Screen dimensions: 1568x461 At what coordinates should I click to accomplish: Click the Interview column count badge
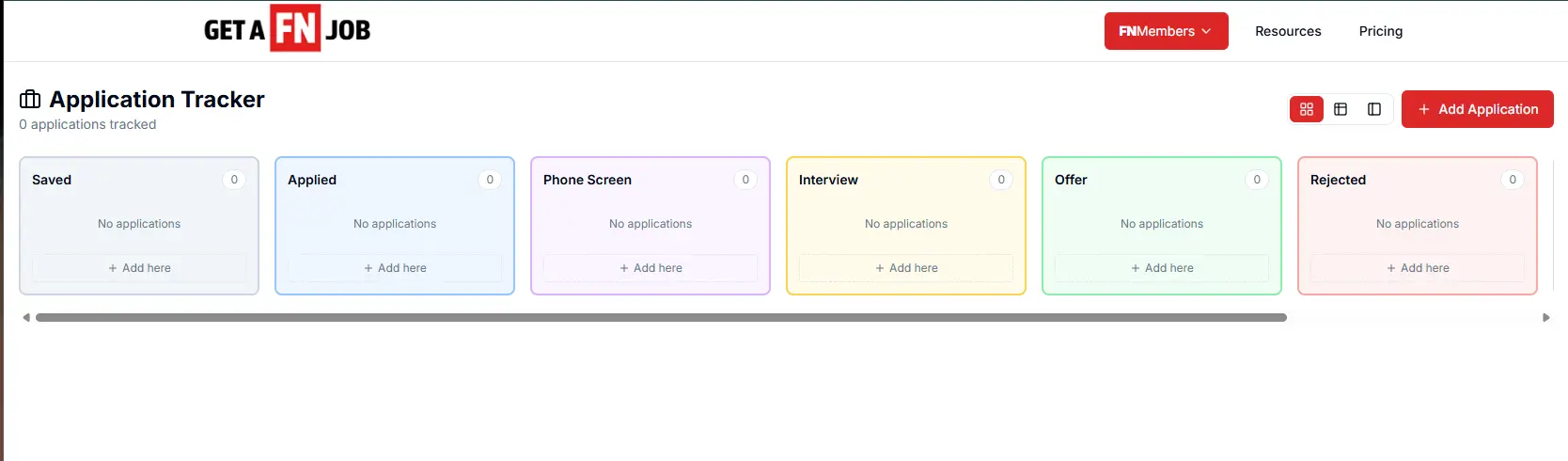point(1001,180)
